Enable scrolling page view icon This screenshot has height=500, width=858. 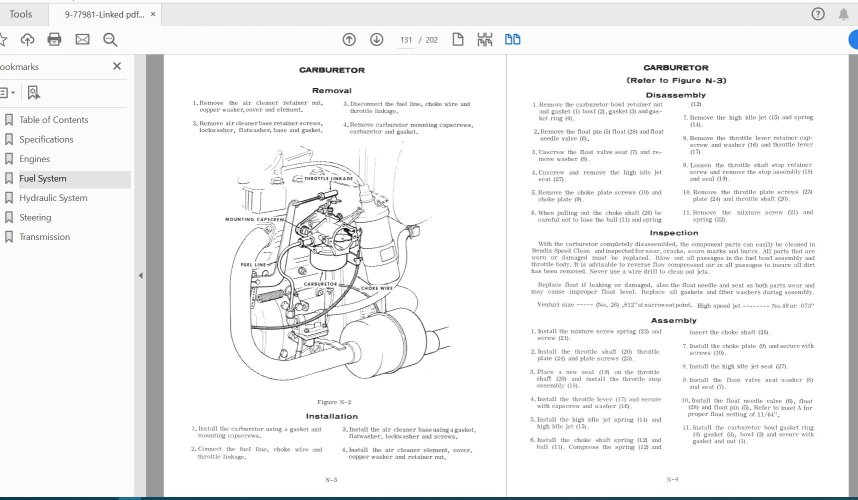point(485,40)
